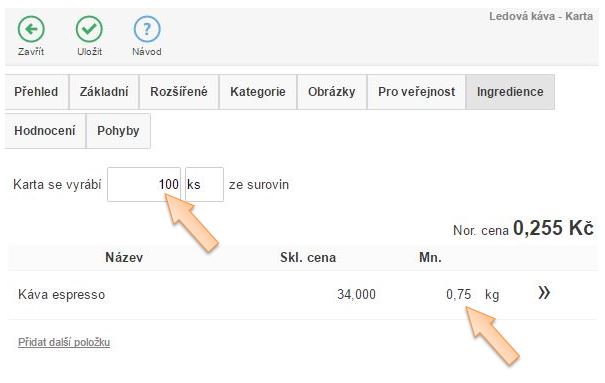
Task: Open the Základní tab
Action: (x=104, y=92)
